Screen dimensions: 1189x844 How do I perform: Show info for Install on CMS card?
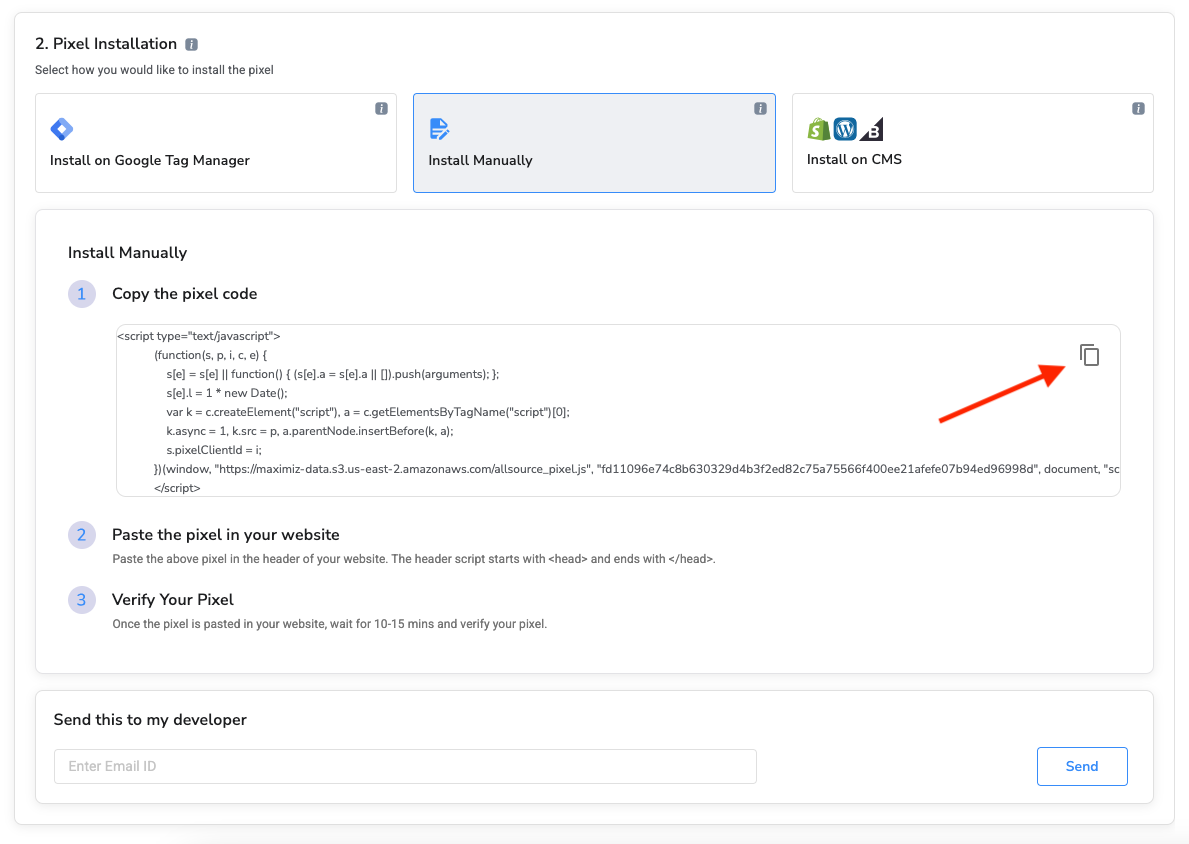pyautogui.click(x=1138, y=108)
